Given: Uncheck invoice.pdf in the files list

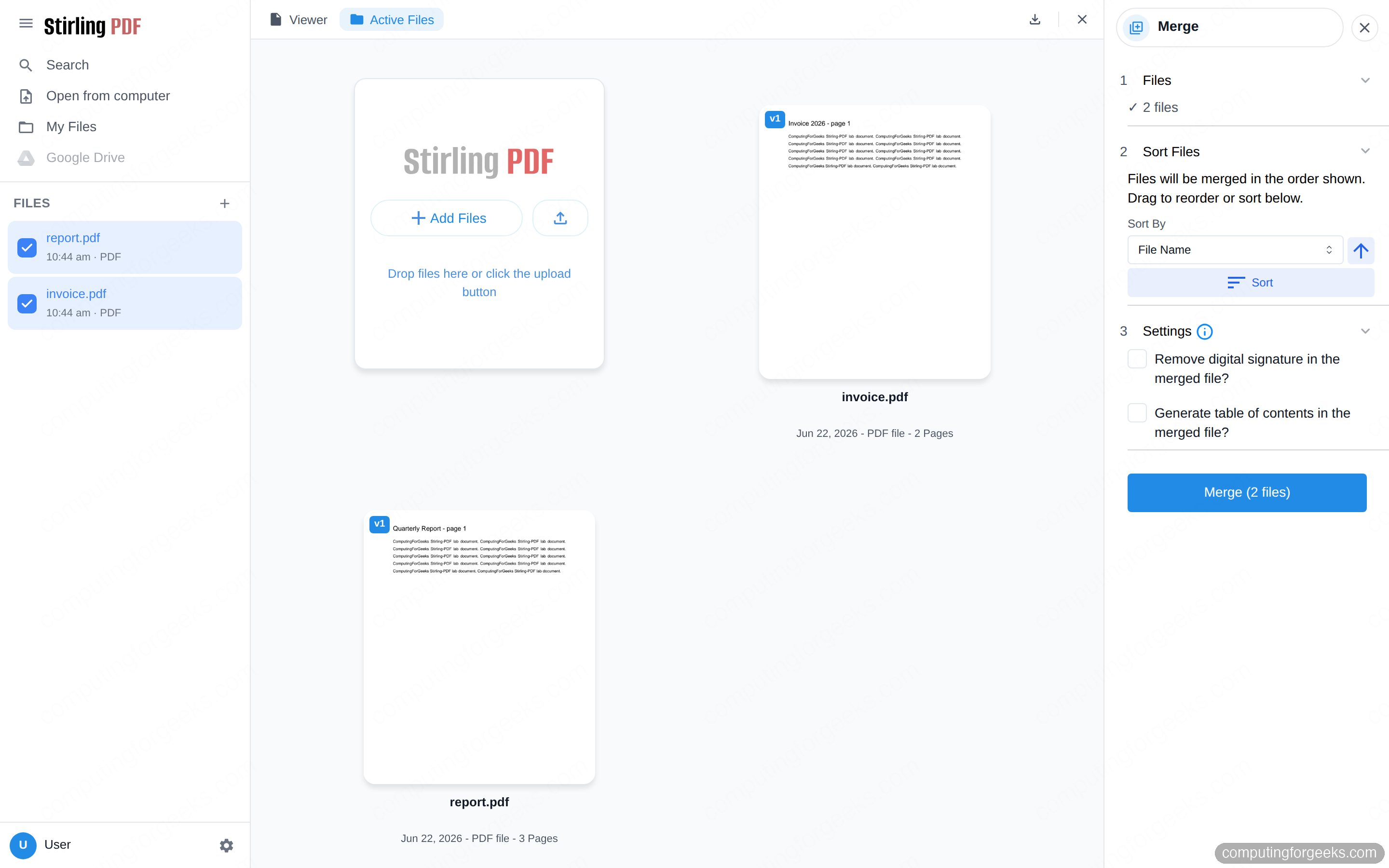Looking at the screenshot, I should click(27, 303).
